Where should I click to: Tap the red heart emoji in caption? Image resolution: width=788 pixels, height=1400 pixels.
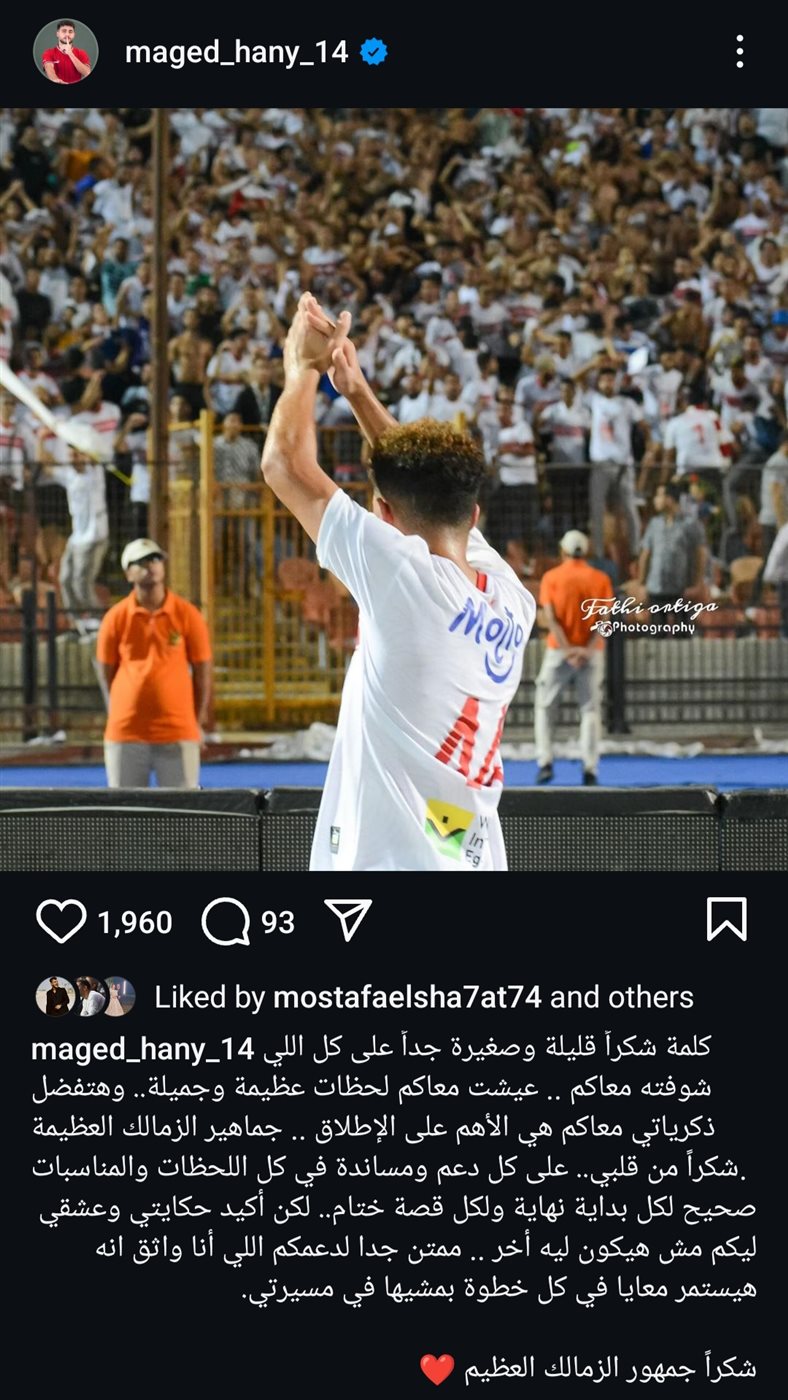[x=437, y=1369]
